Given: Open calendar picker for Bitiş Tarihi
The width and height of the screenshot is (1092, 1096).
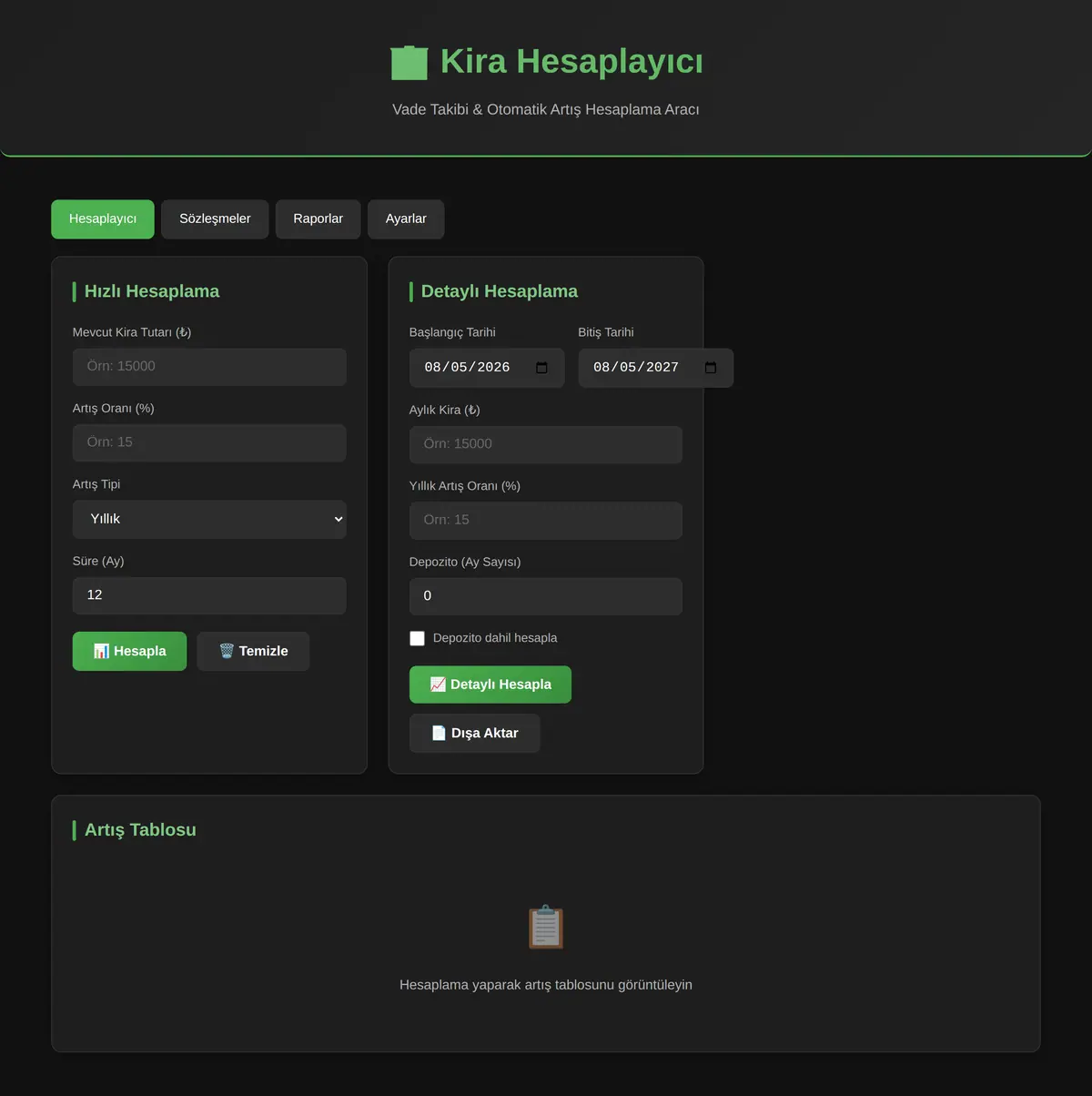Looking at the screenshot, I should (711, 368).
